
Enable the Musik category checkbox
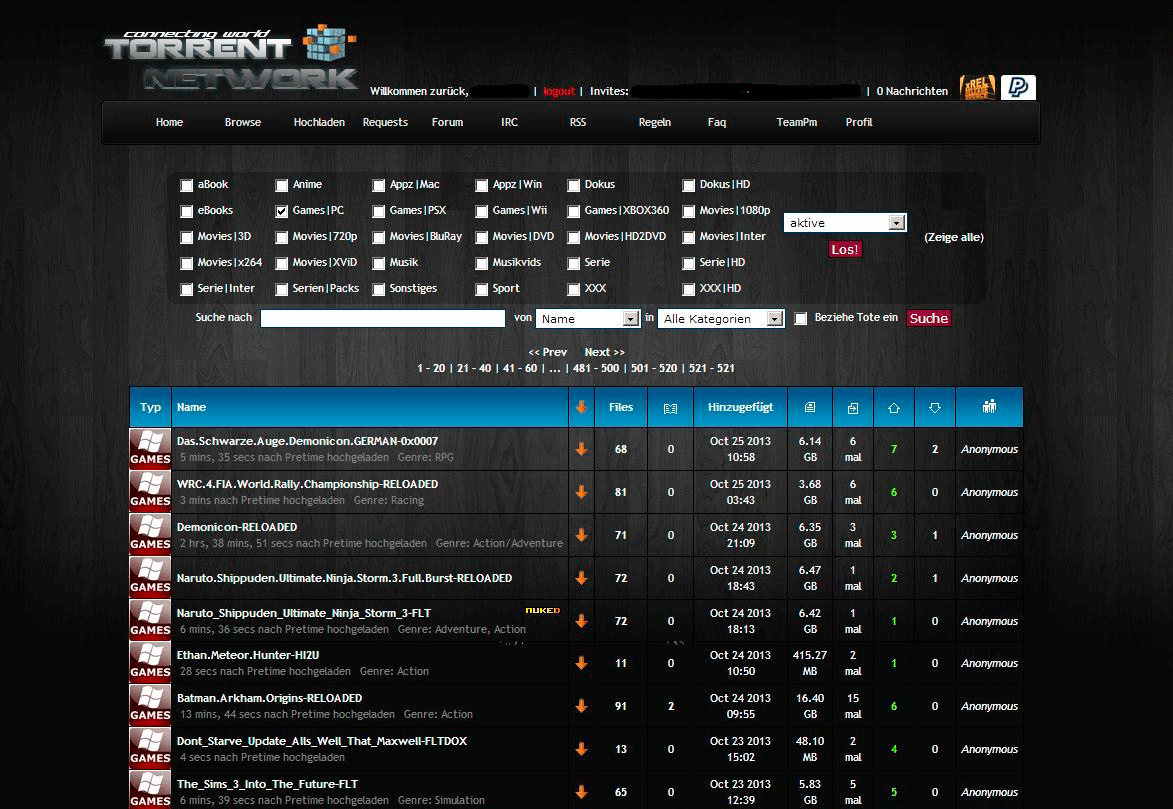click(x=379, y=263)
